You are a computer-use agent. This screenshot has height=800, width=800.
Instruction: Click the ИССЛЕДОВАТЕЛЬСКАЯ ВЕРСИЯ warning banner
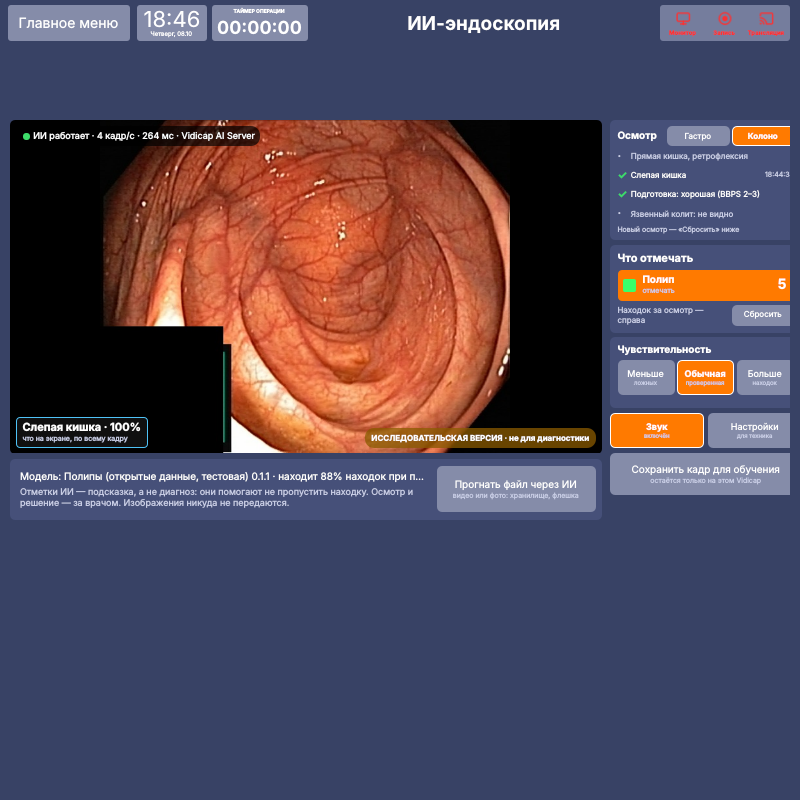tap(480, 438)
